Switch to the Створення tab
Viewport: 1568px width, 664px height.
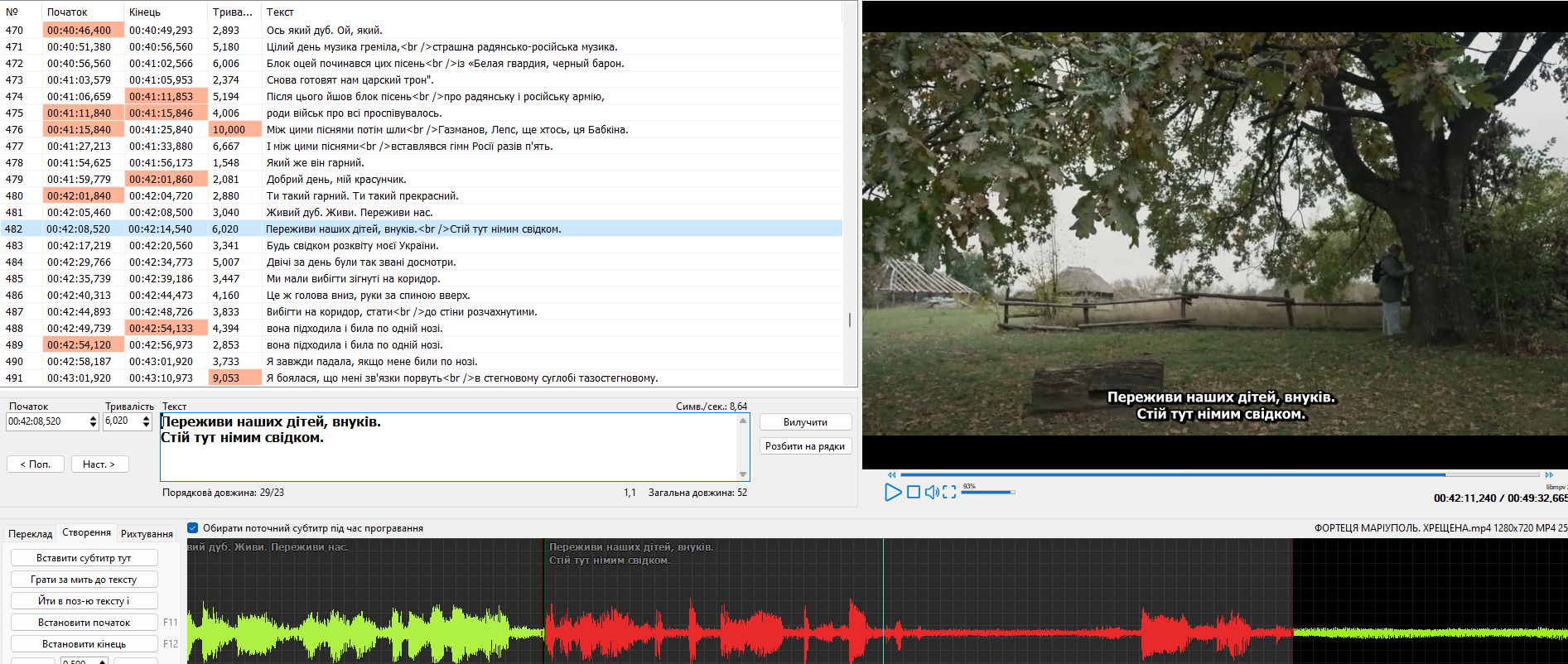(86, 532)
